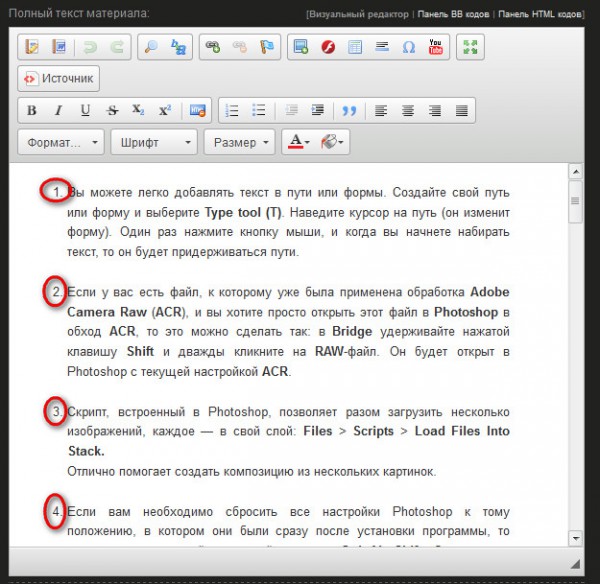Toggle strikethrough formatting
The height and width of the screenshot is (584, 600).
pyautogui.click(x=112, y=111)
